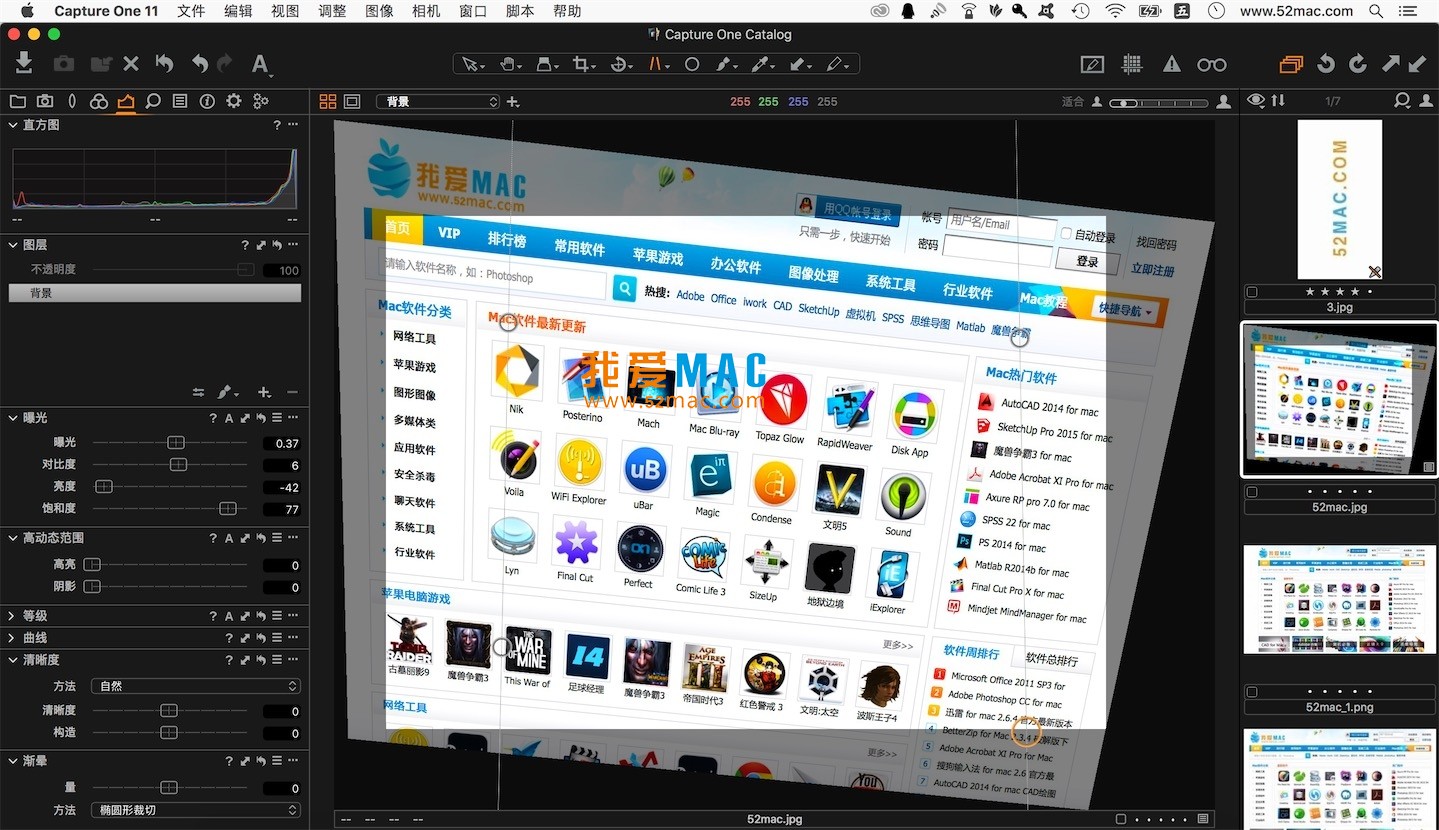This screenshot has height=830, width=1439.
Task: Select the 3.jpg thumbnail
Action: 1339,199
